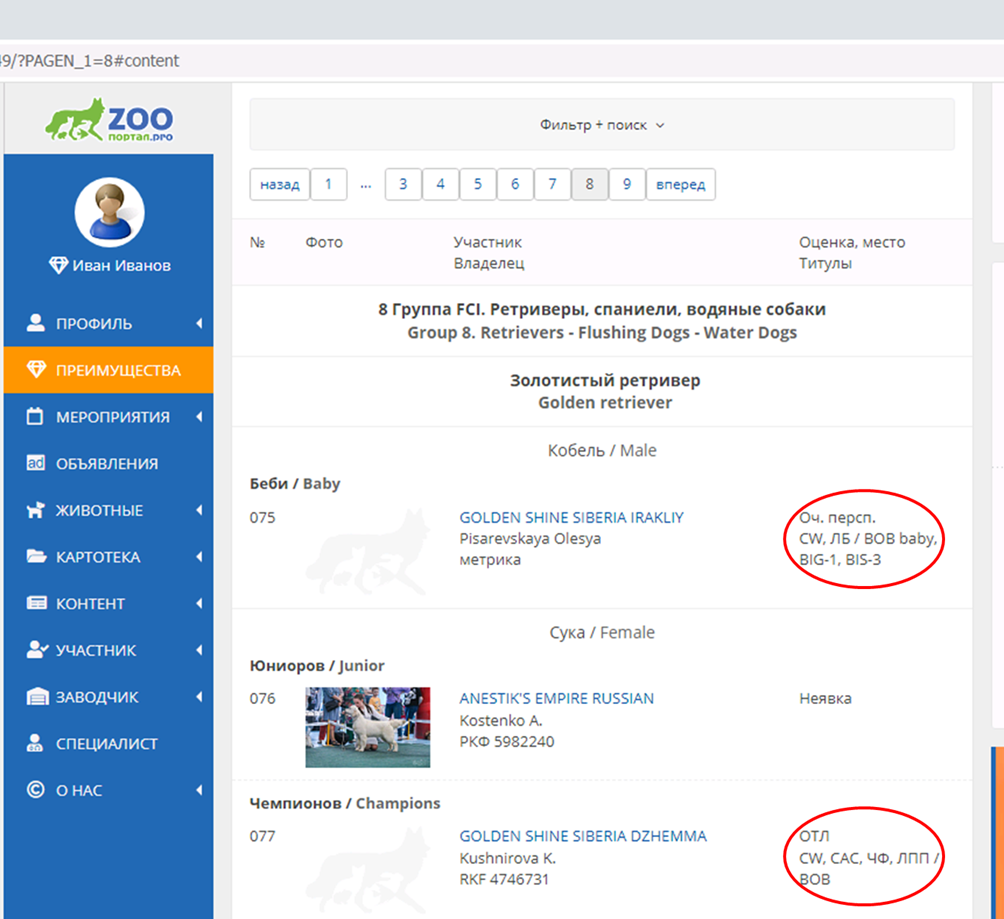Click the calendar icon beside МЕРОПРИЯТИЯ
The image size is (1004, 919).
[36, 417]
